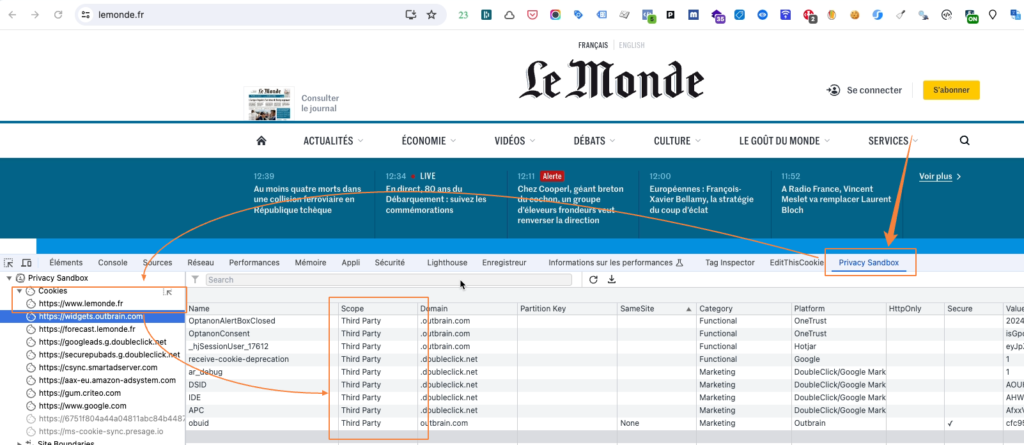This screenshot has width=1024, height=445.
Task: Sort by the Scope column header
Action: [378, 308]
